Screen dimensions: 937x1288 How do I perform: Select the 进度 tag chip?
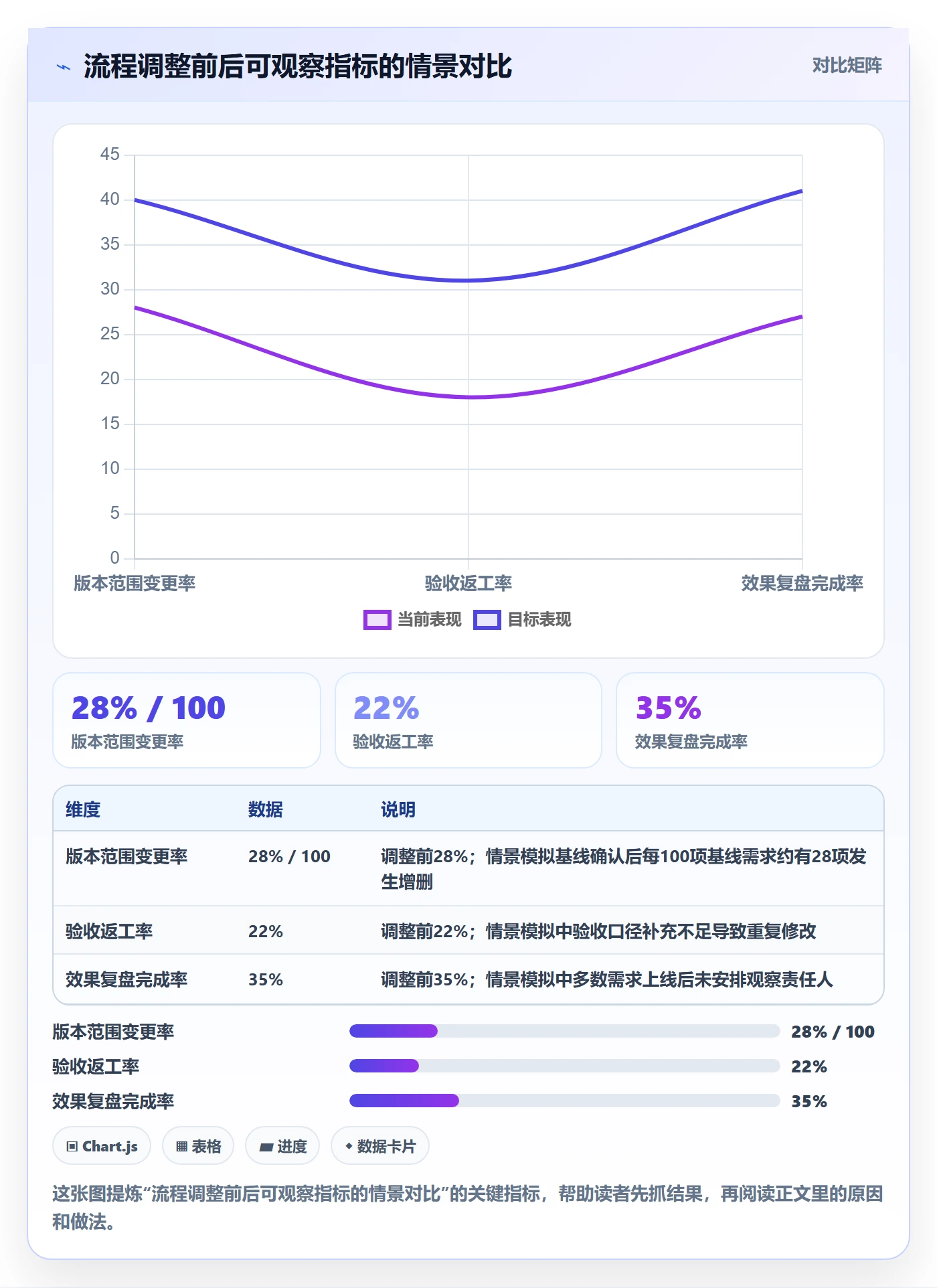[282, 1146]
